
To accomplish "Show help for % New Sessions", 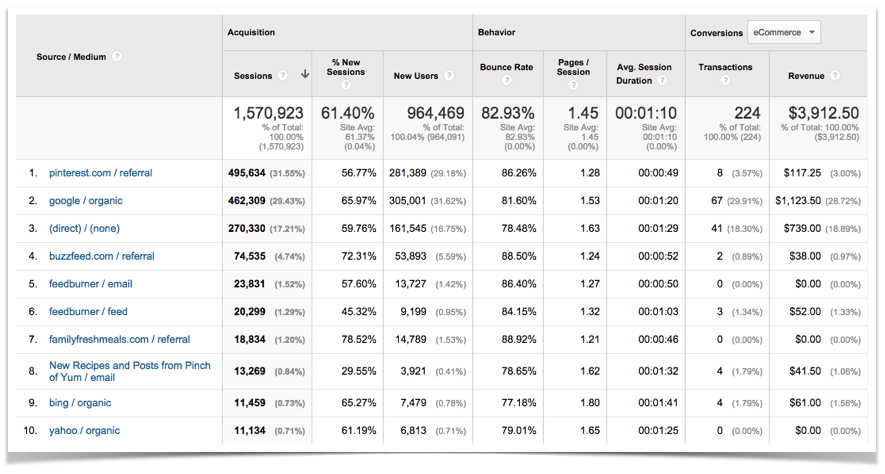I will click(x=346, y=85).
